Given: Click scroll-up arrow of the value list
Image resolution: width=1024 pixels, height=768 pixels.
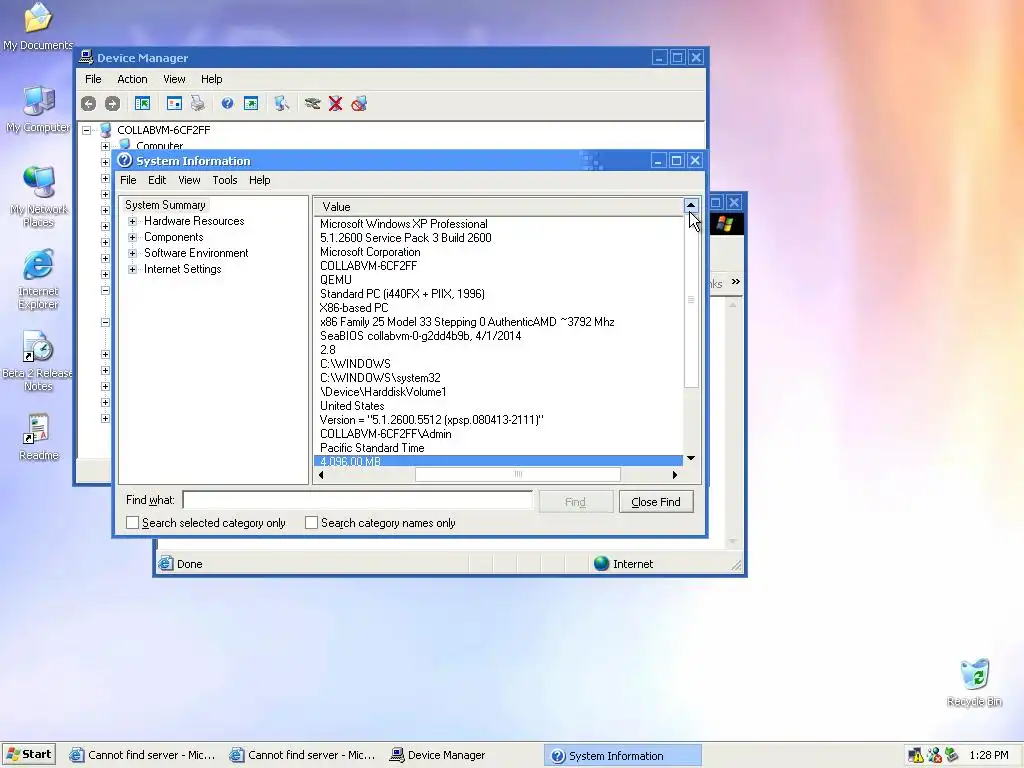Looking at the screenshot, I should [691, 205].
